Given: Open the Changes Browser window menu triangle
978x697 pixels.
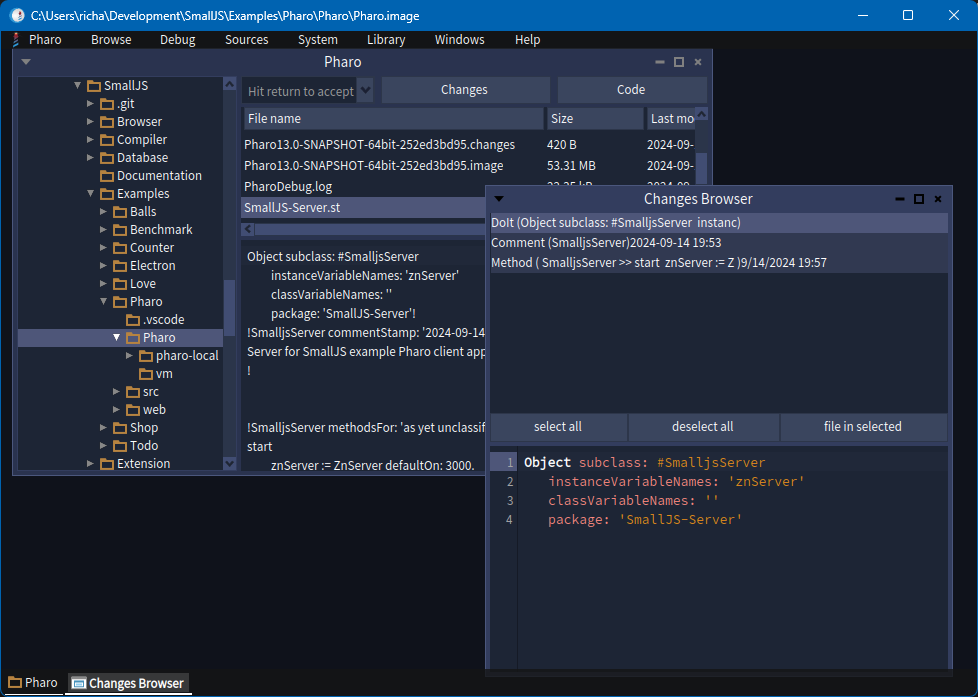Looking at the screenshot, I should click(498, 199).
